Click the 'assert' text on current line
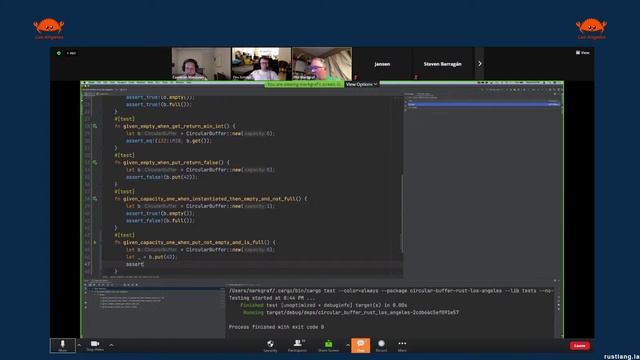 (x=134, y=264)
